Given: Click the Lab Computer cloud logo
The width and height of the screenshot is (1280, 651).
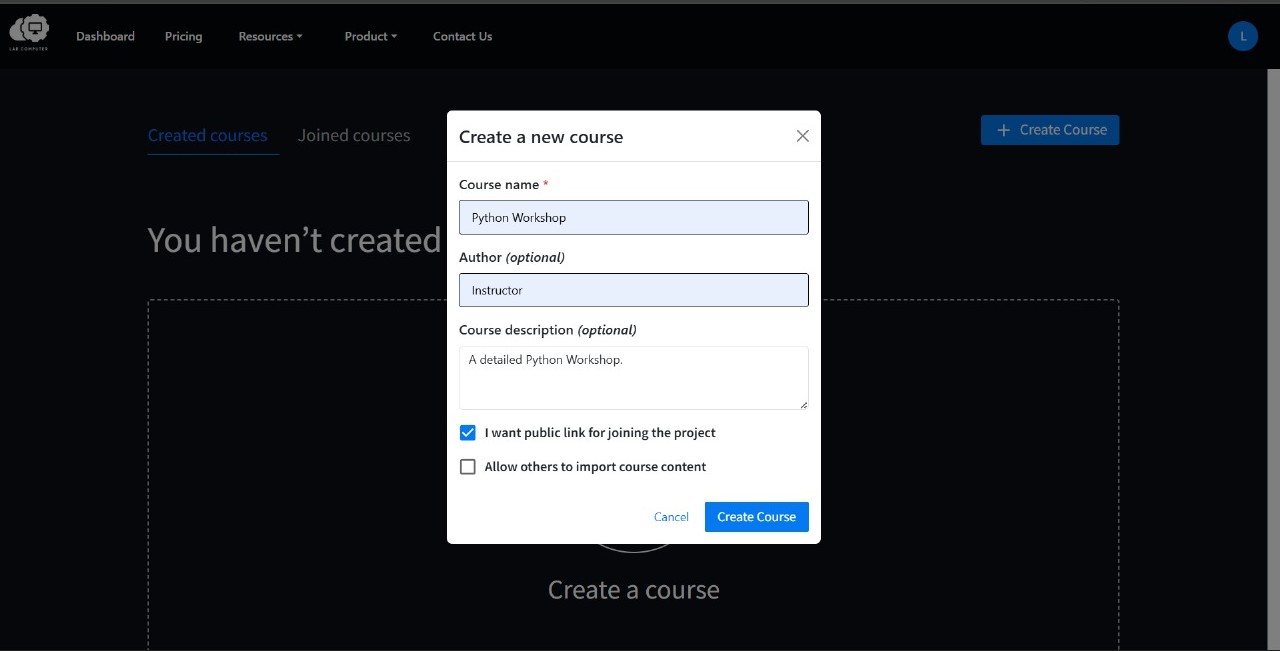Looking at the screenshot, I should tap(29, 33).
